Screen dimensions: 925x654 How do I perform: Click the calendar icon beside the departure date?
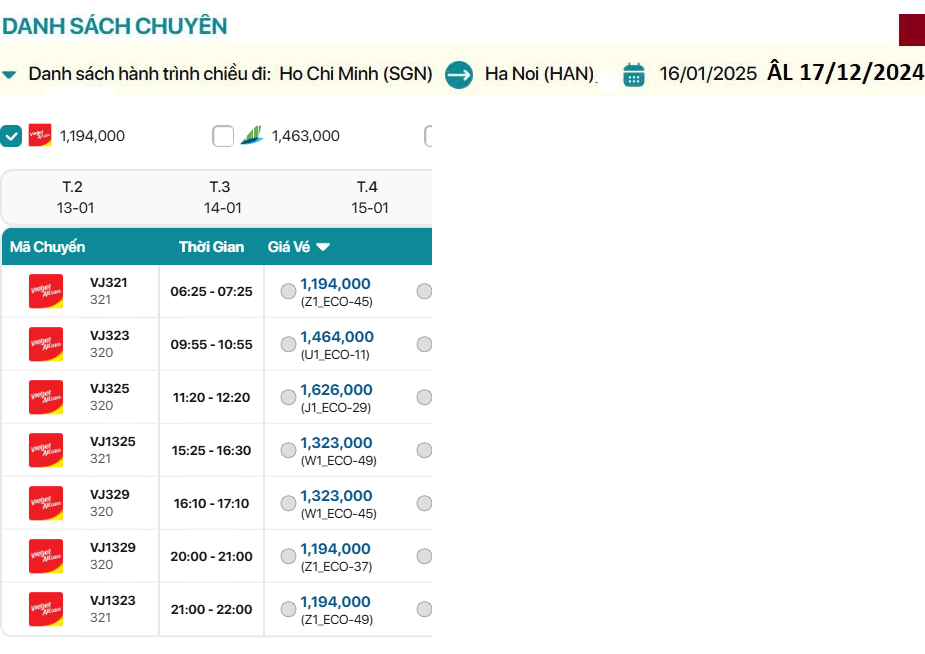click(x=634, y=74)
